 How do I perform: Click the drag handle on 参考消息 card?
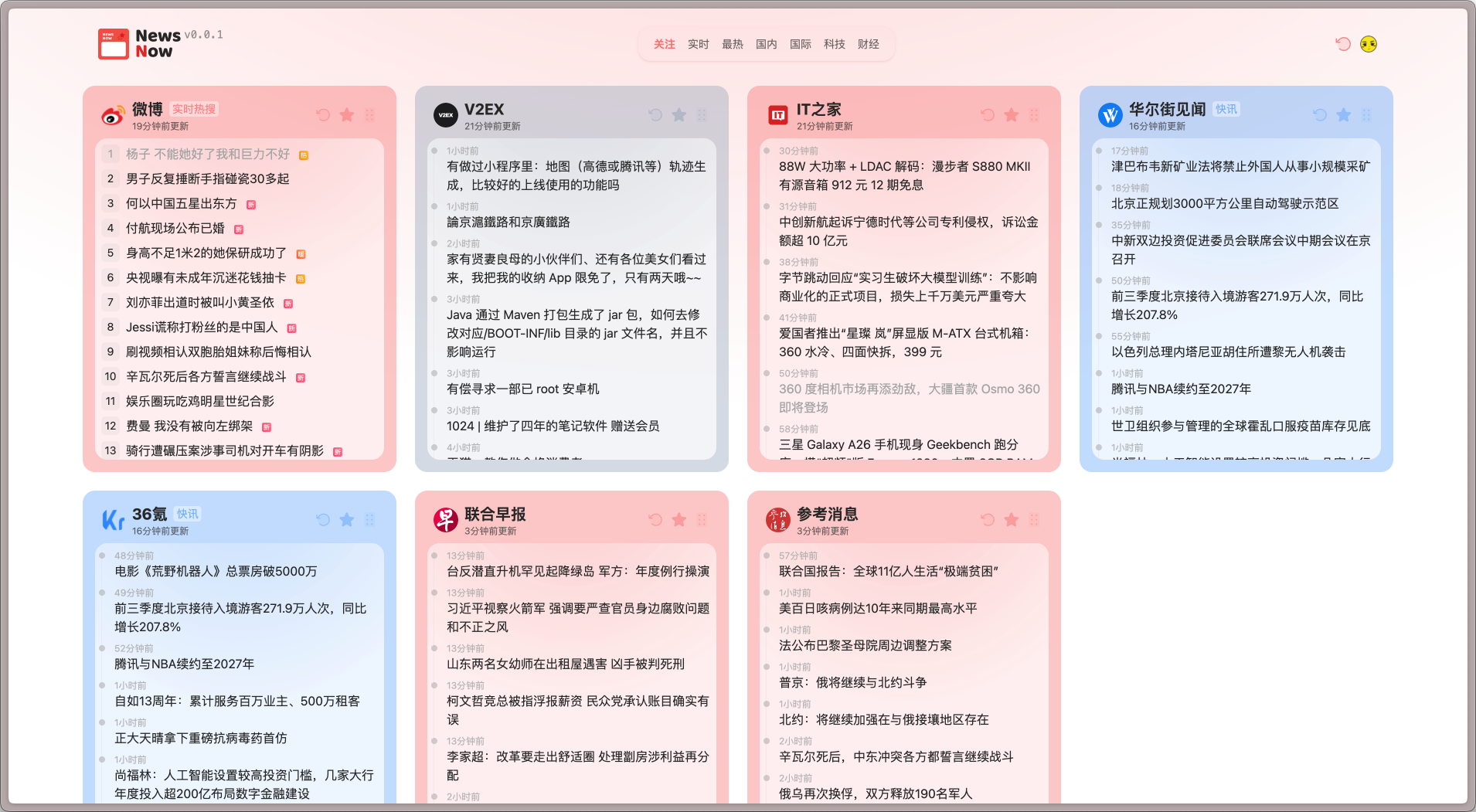click(x=1034, y=520)
